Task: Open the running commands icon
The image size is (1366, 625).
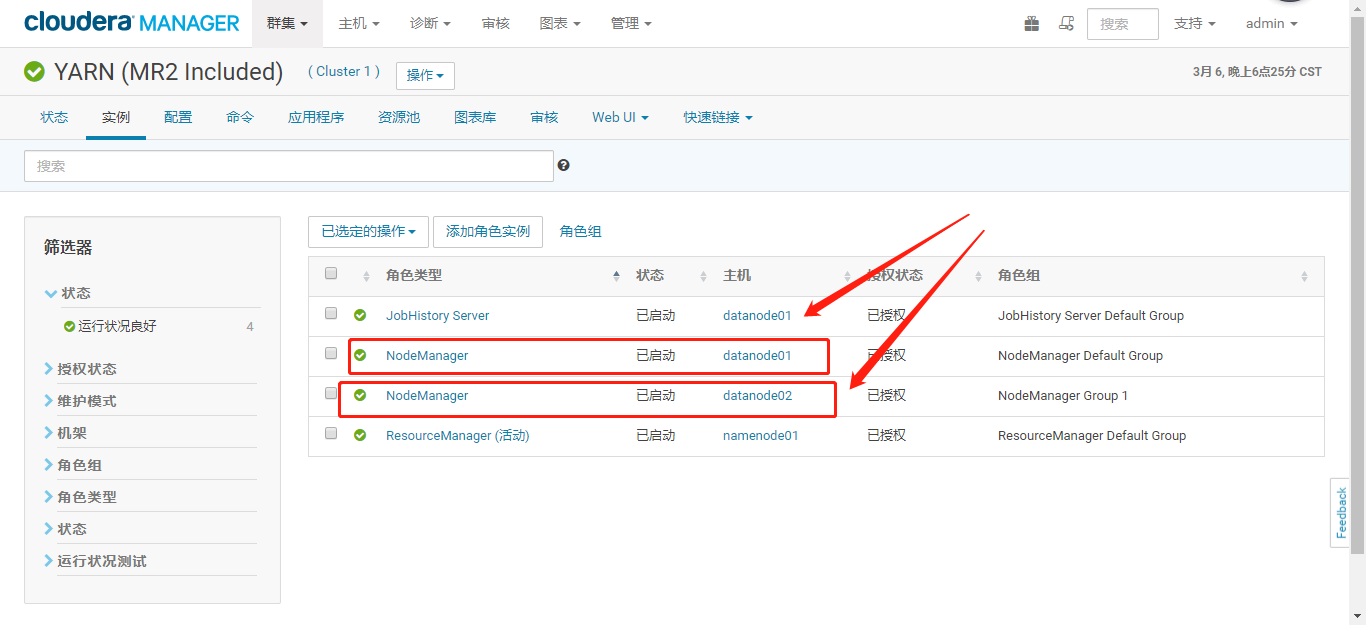Action: 1067,23
